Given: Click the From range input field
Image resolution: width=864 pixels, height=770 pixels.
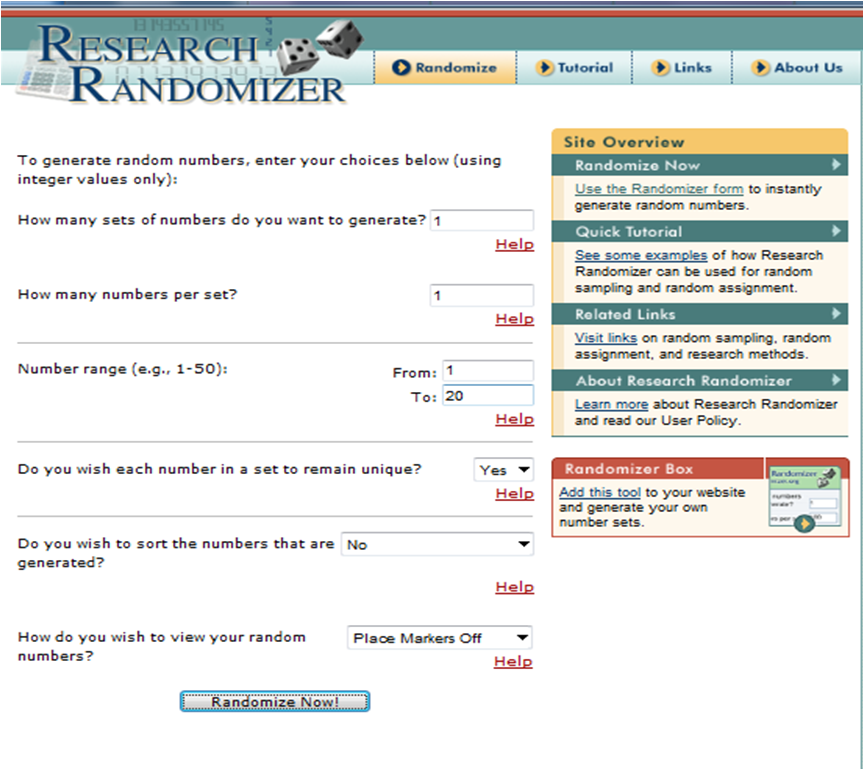Looking at the screenshot, I should coord(488,370).
